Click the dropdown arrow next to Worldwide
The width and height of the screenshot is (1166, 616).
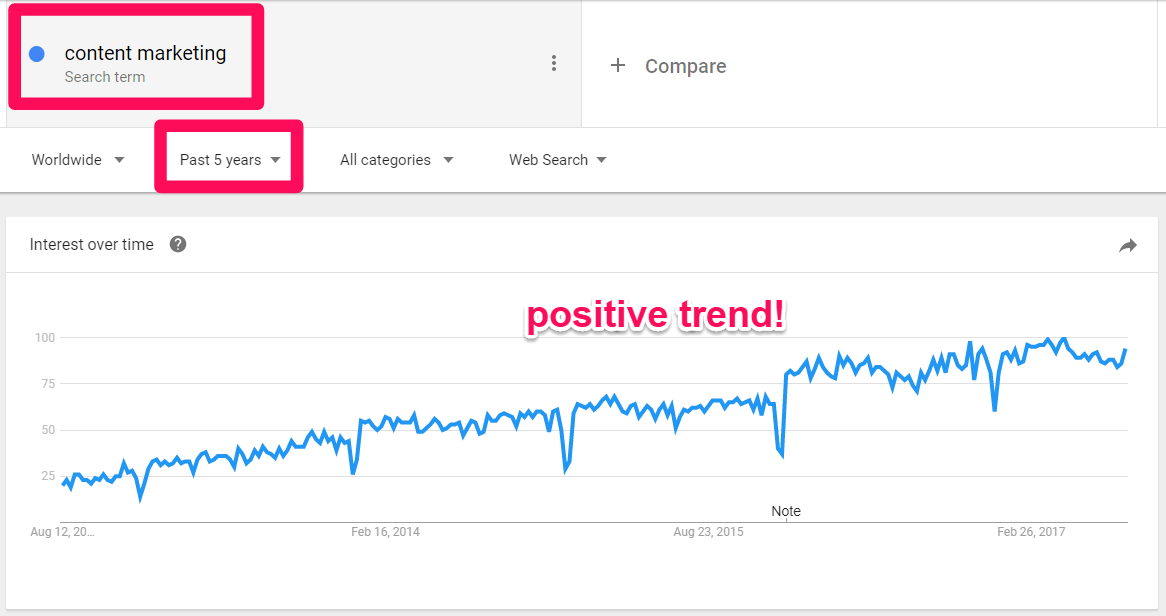[x=119, y=160]
